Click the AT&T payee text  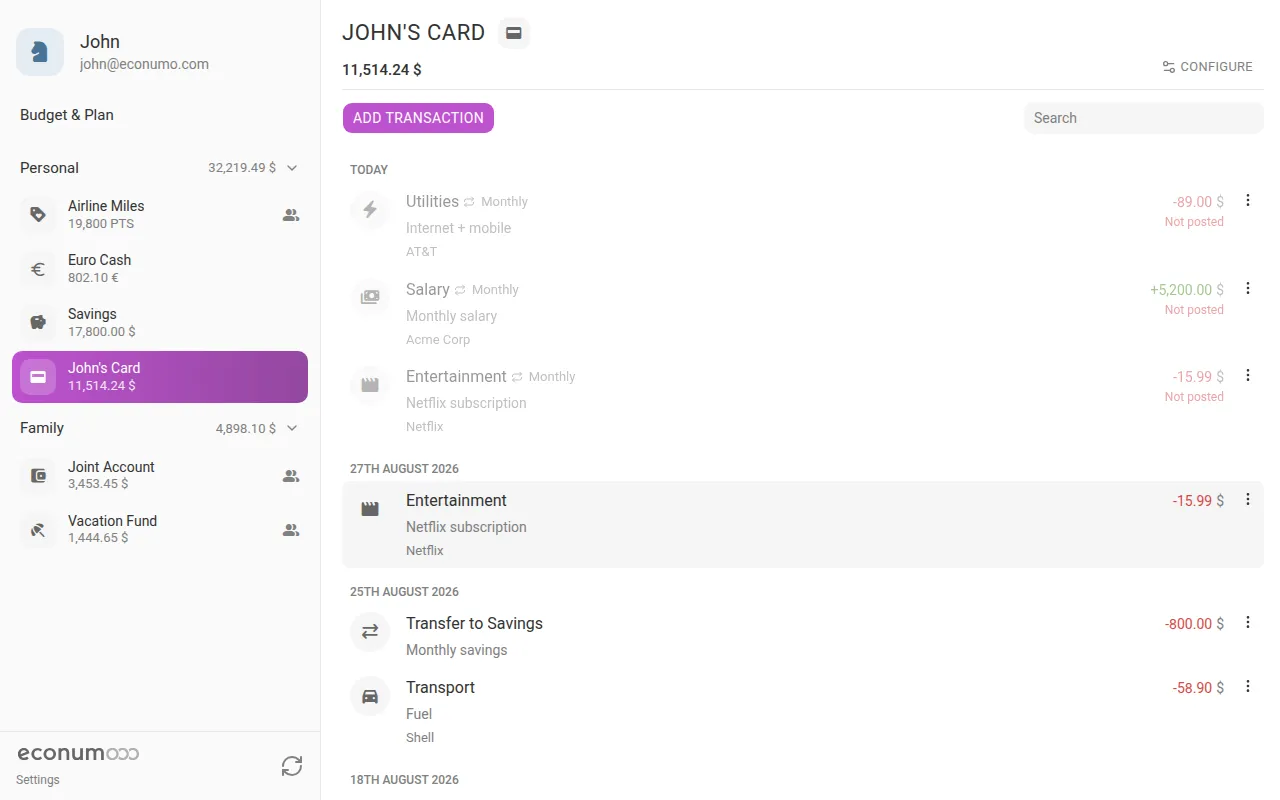coord(421,251)
